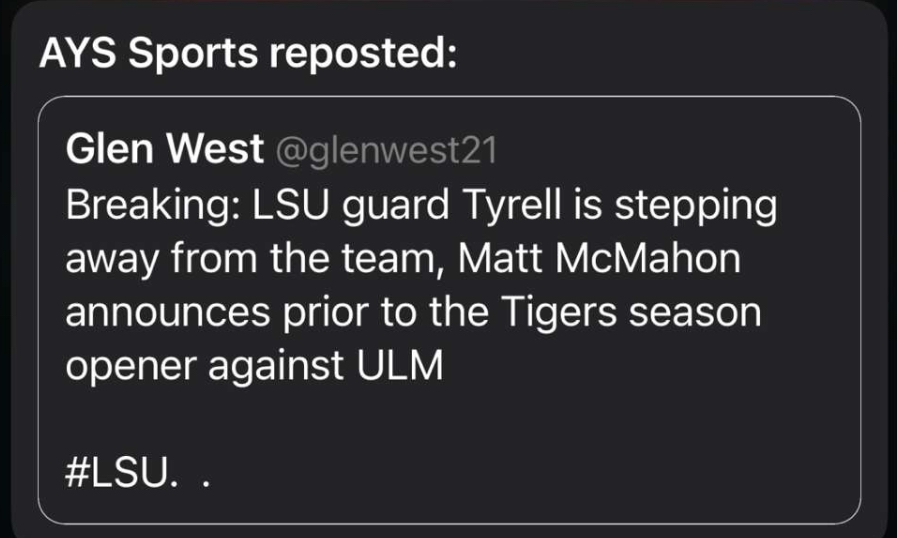Open the #LSU hashtag

(x=116, y=472)
